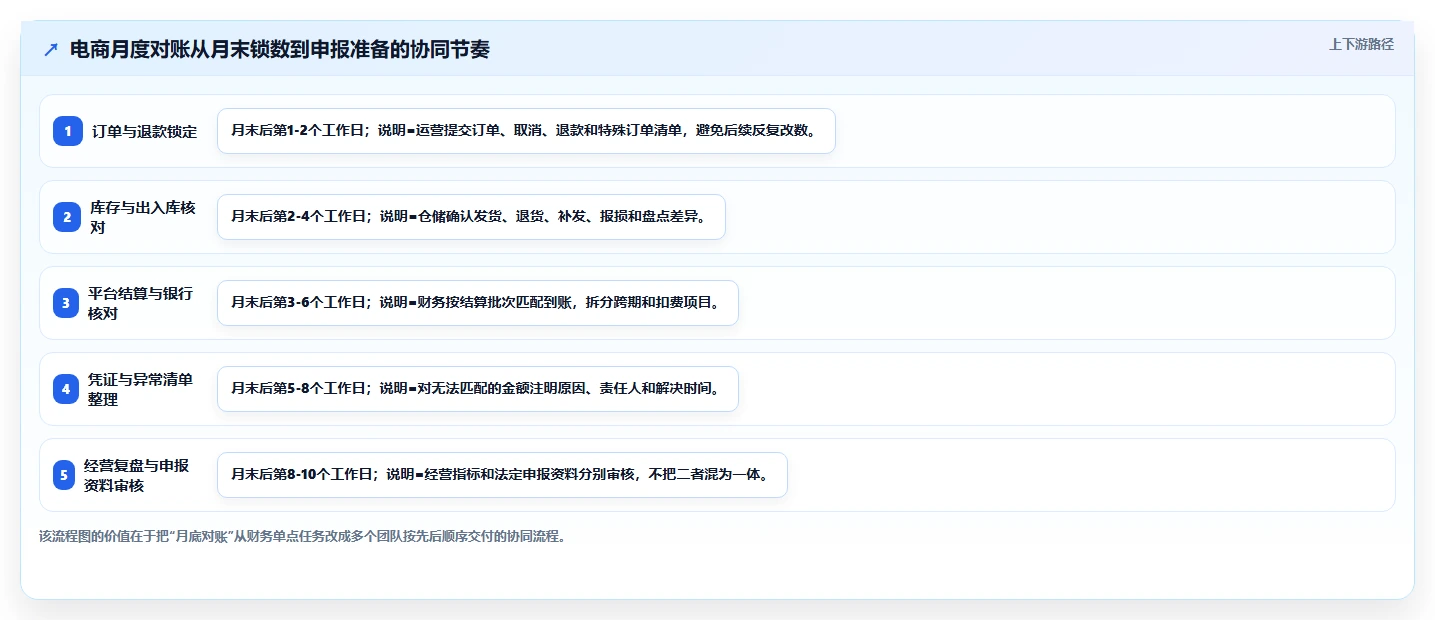Image resolution: width=1435 pixels, height=620 pixels.
Task: Click the 月末后第2-4个工作日 description box
Action: point(471,217)
